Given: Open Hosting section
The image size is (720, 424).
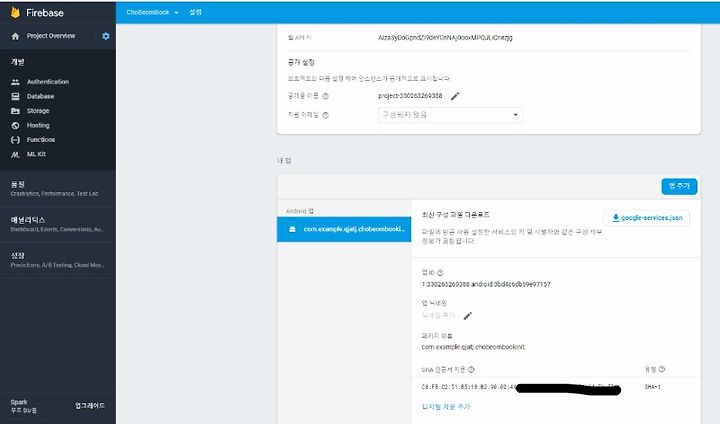Looking at the screenshot, I should 38,125.
